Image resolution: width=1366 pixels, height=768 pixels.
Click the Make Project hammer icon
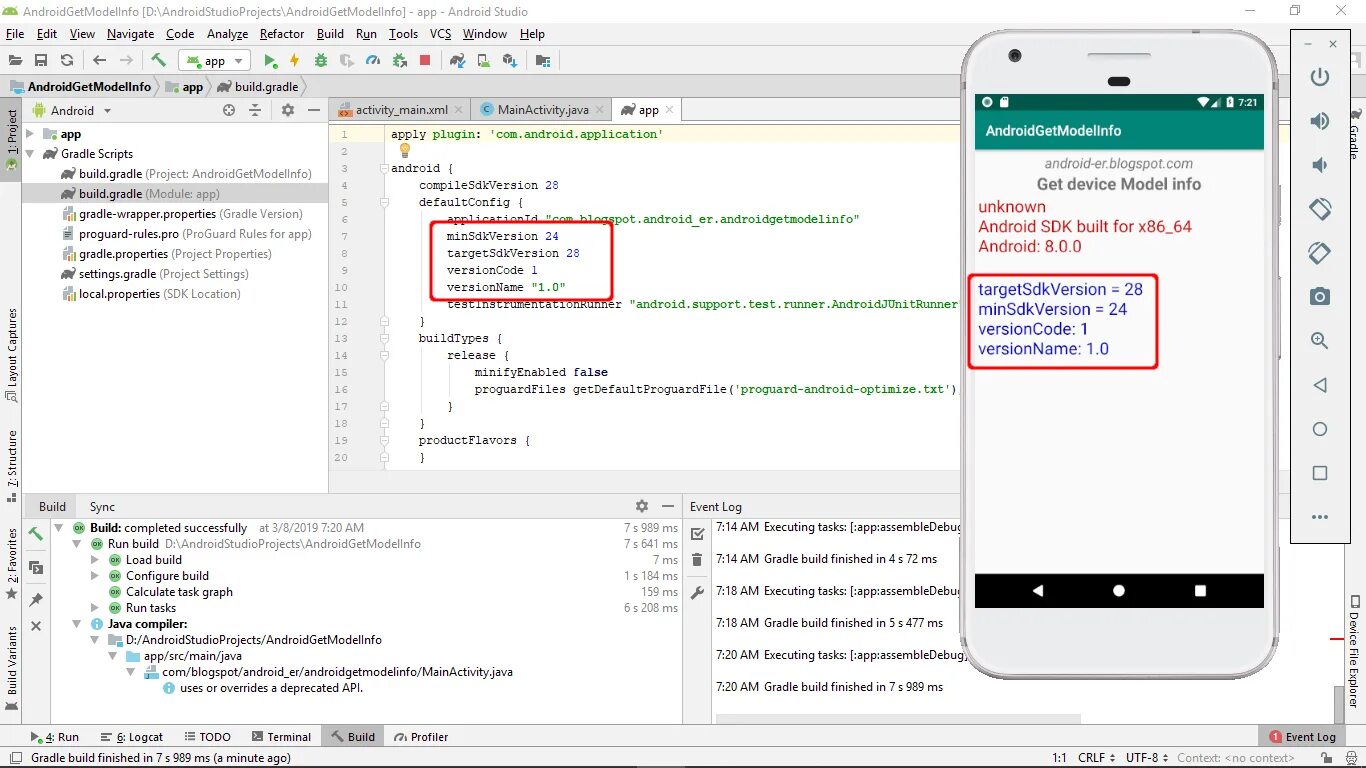tap(158, 61)
